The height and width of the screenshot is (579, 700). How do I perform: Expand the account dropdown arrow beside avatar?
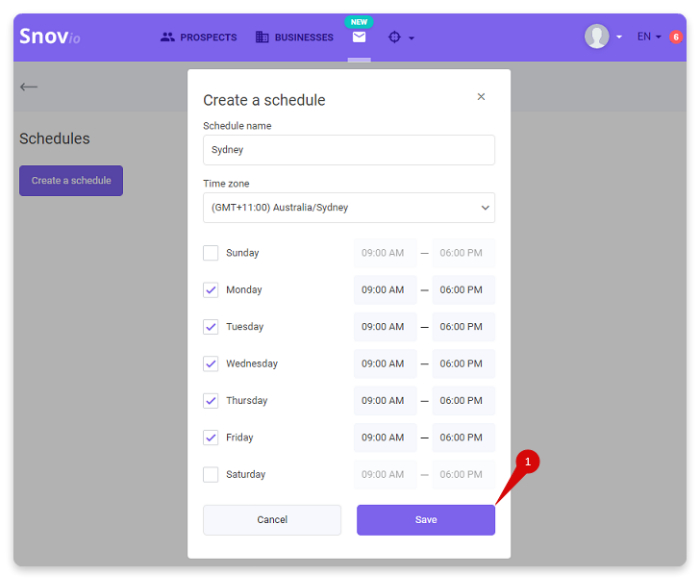(619, 37)
